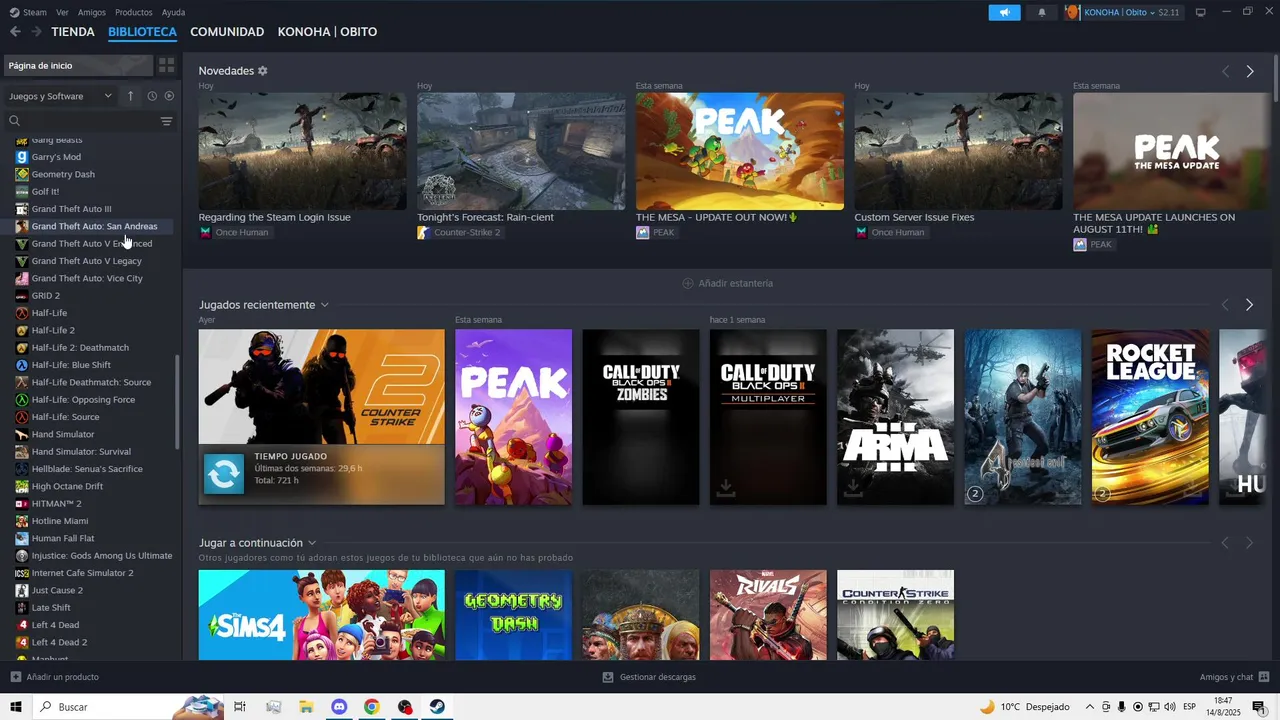The height and width of the screenshot is (720, 1280).
Task: Expand the Jugados recientemente shelf dropdown
Action: 324,305
